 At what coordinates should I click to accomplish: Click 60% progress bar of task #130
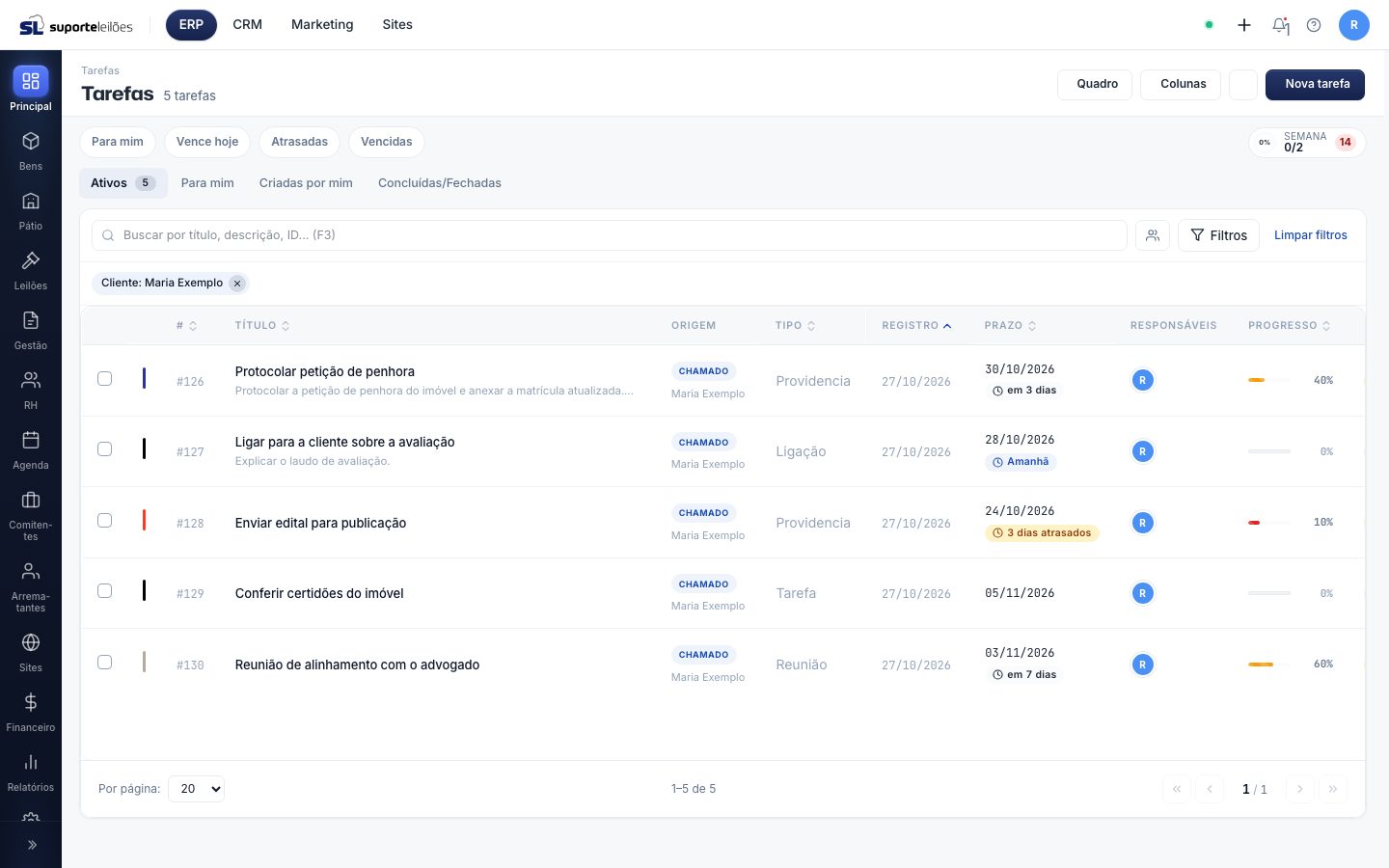1269,665
